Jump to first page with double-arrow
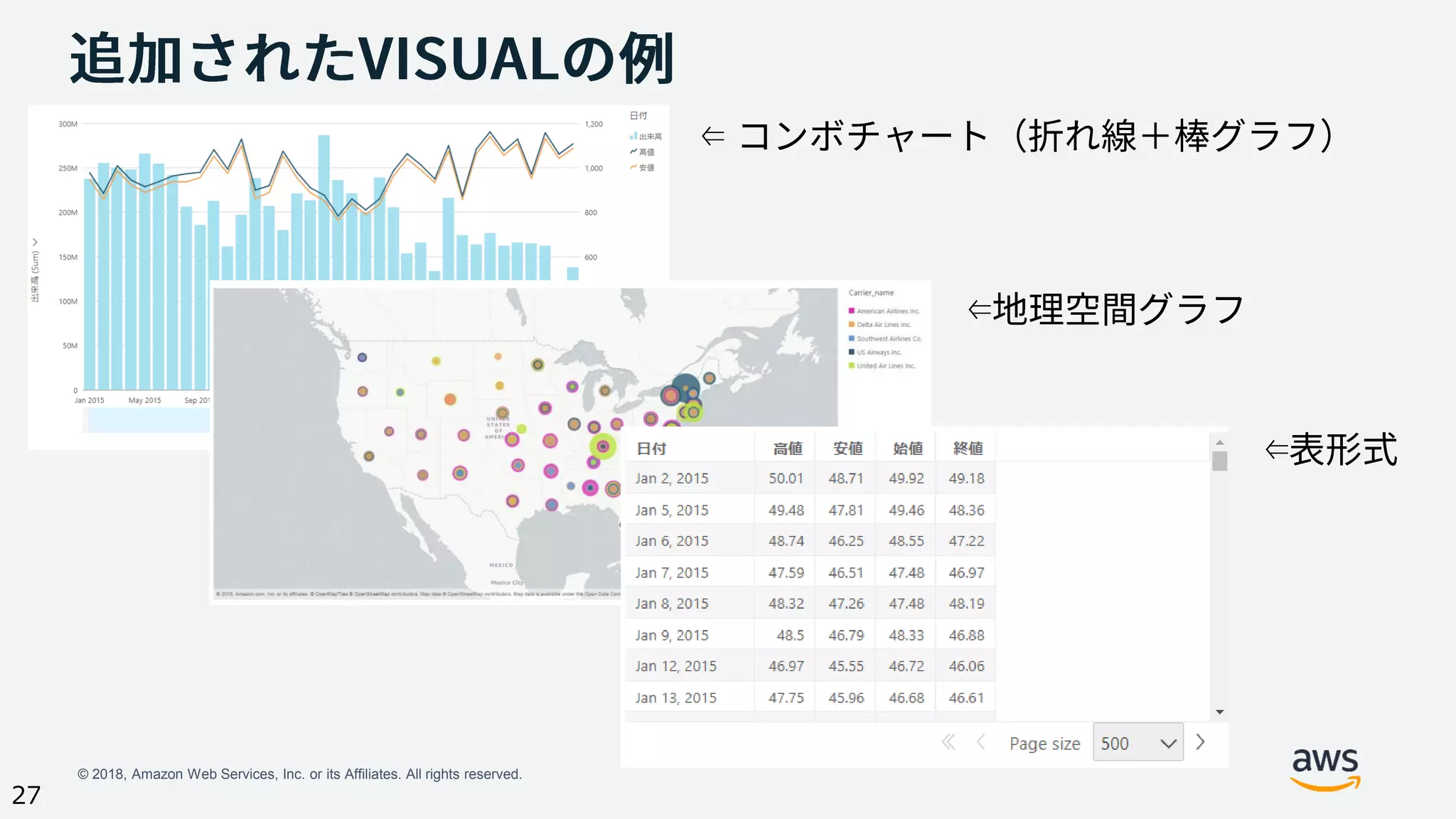The image size is (1456, 819). [948, 742]
